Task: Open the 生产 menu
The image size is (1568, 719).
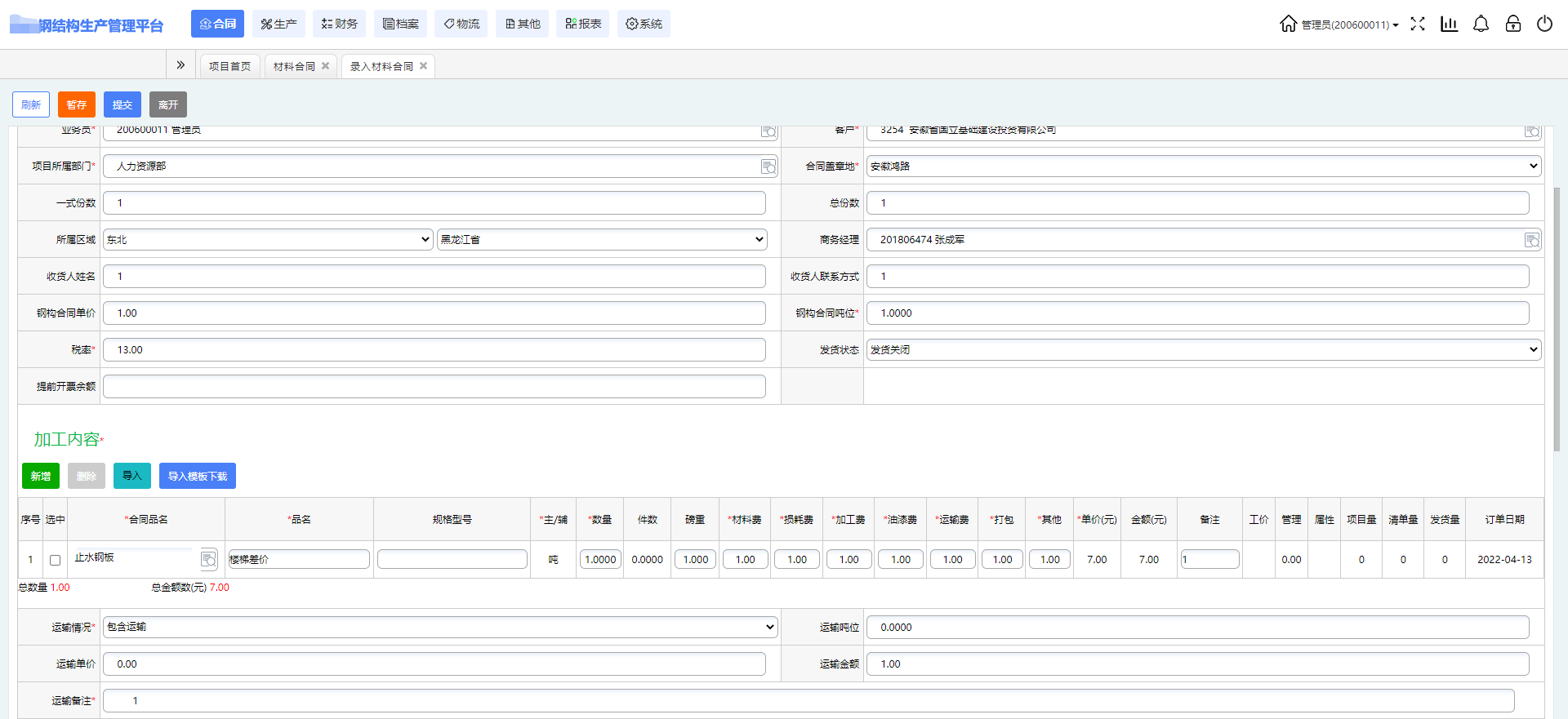Action: click(x=278, y=24)
